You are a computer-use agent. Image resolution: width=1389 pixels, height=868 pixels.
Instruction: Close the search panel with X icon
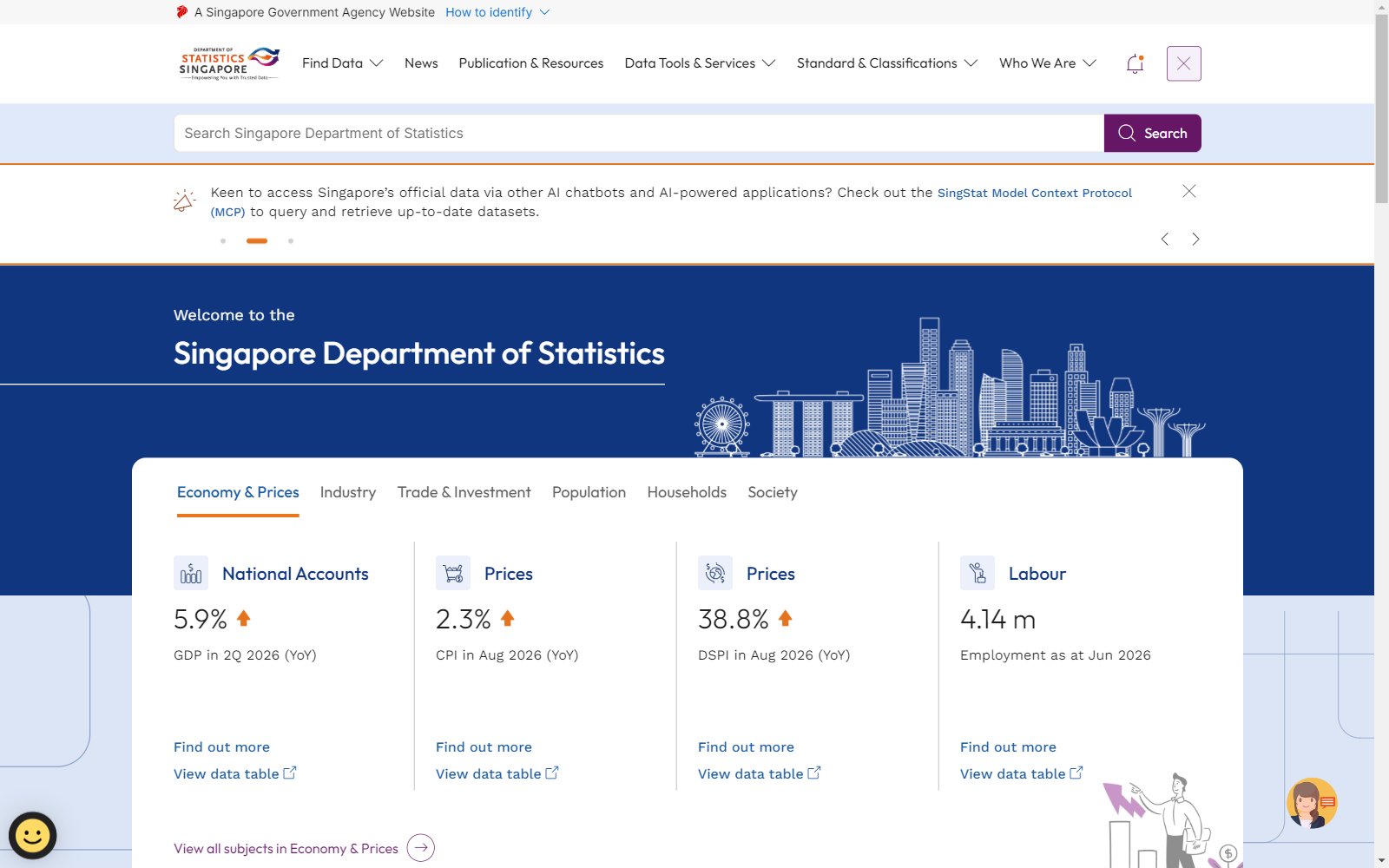pos(1183,63)
